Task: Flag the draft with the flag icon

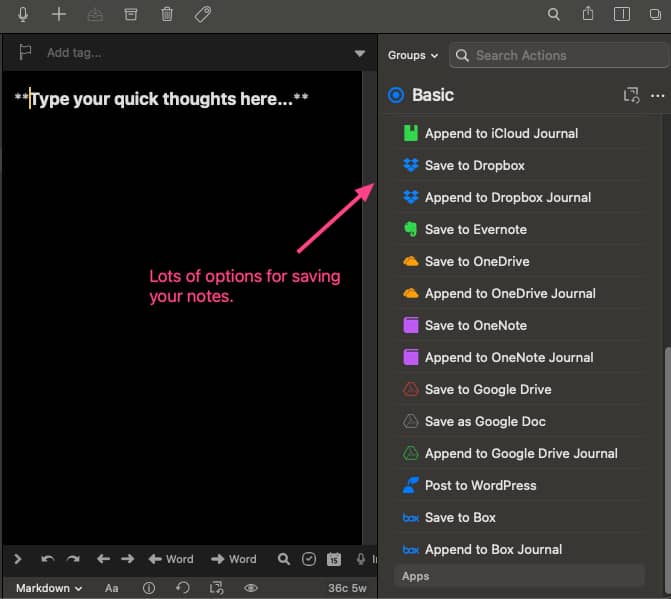Action: 25,53
